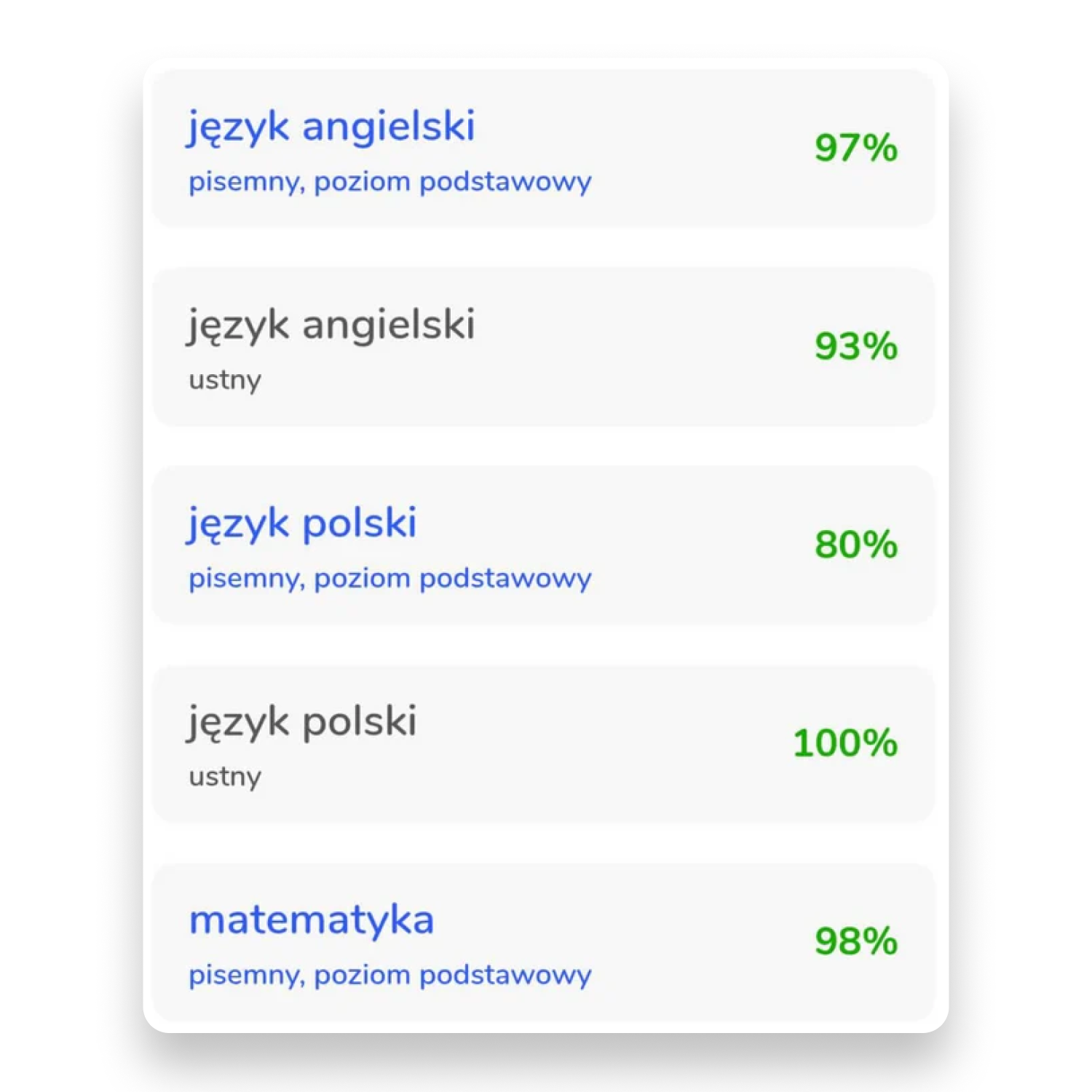Select the 100% score
Image resolution: width=1092 pixels, height=1092 pixels.
(x=845, y=743)
